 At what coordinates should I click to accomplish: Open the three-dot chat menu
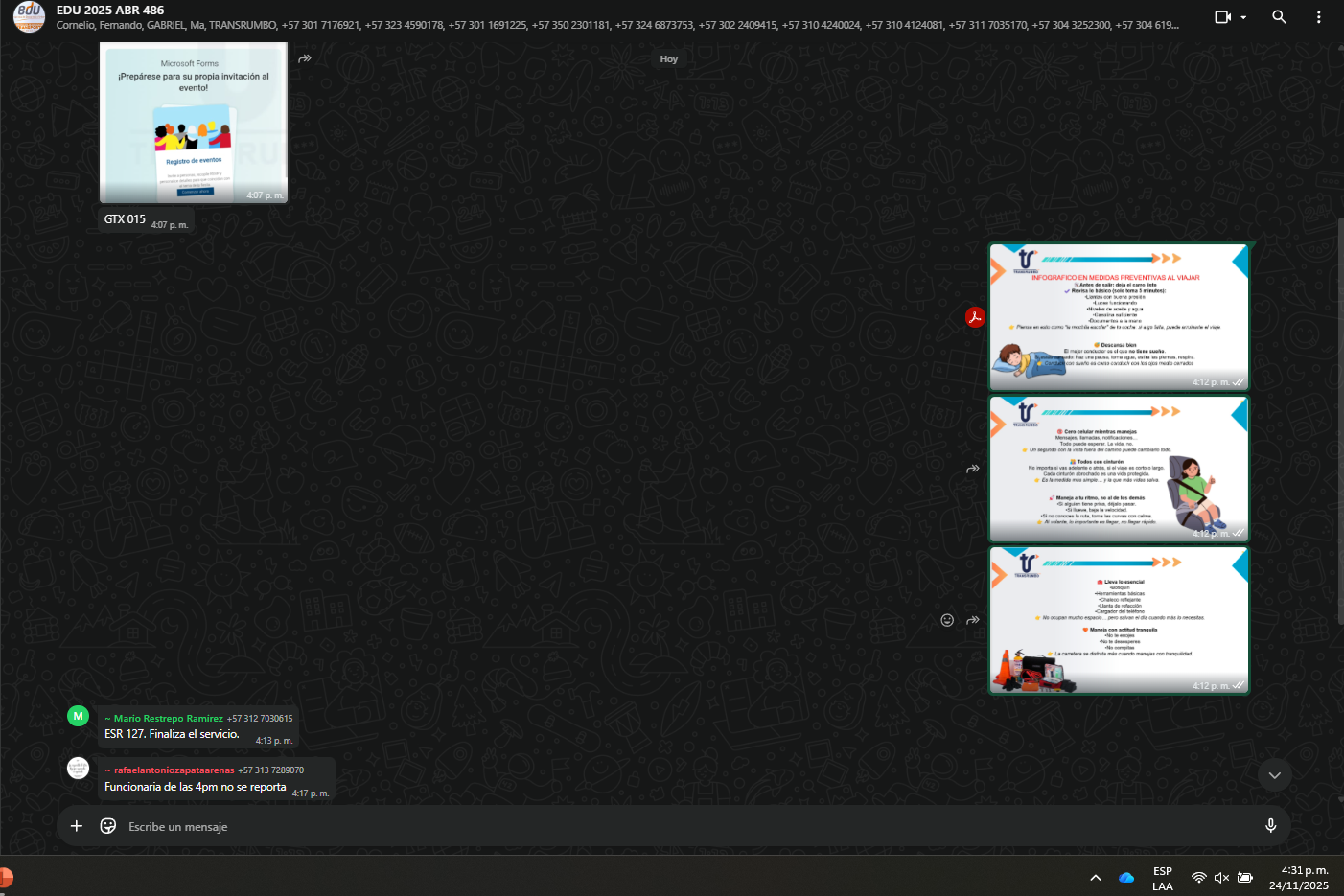[x=1319, y=17]
